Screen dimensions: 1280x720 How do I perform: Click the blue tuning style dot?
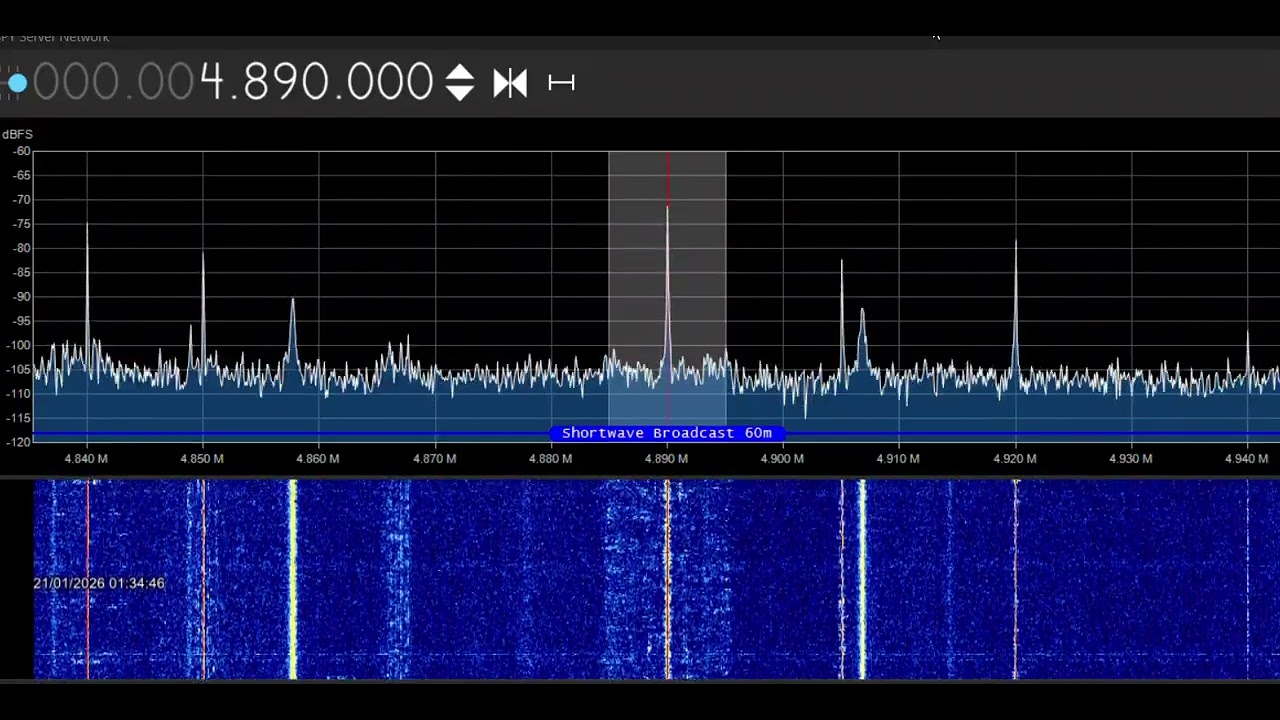coord(17,83)
